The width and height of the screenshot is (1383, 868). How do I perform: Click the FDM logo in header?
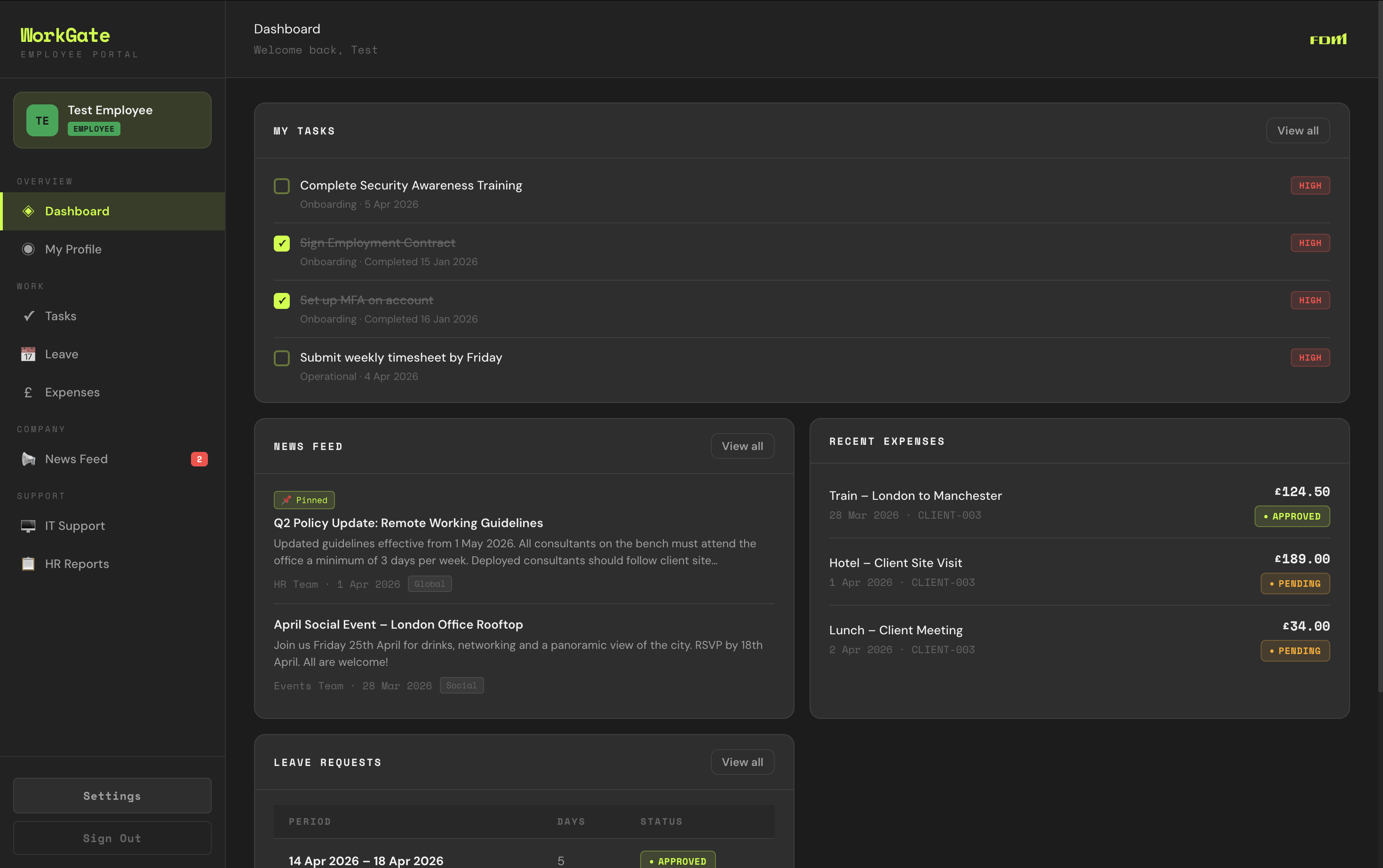[x=1328, y=39]
